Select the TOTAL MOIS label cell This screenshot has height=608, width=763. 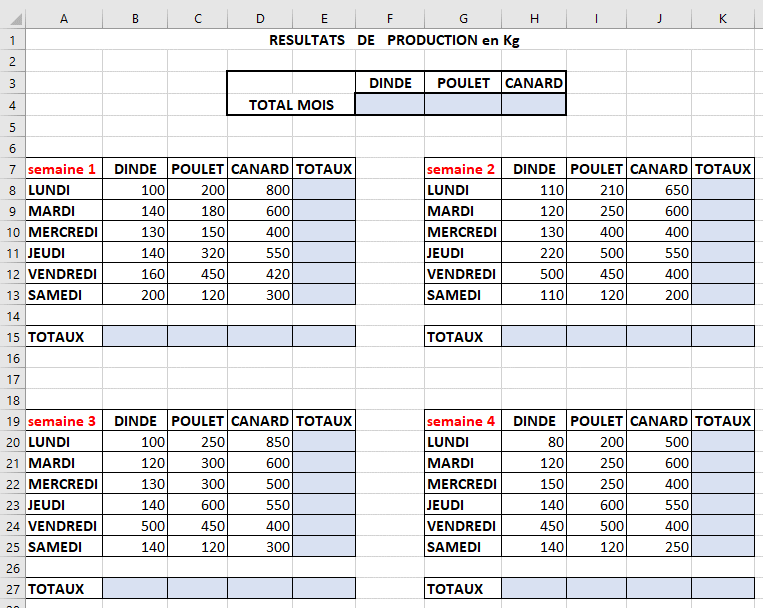point(291,104)
